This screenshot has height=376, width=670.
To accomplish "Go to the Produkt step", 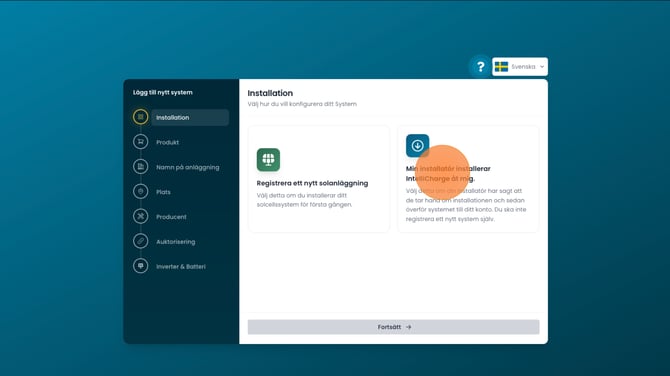I will tap(168, 142).
